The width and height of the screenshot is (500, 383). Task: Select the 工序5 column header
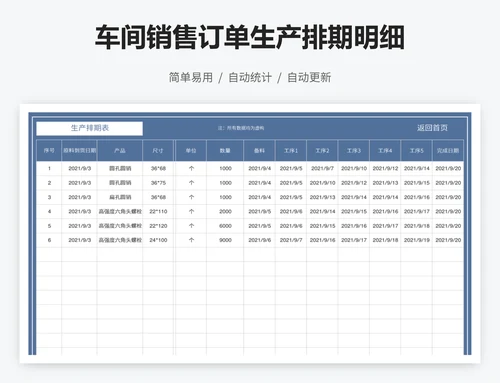[417, 151]
